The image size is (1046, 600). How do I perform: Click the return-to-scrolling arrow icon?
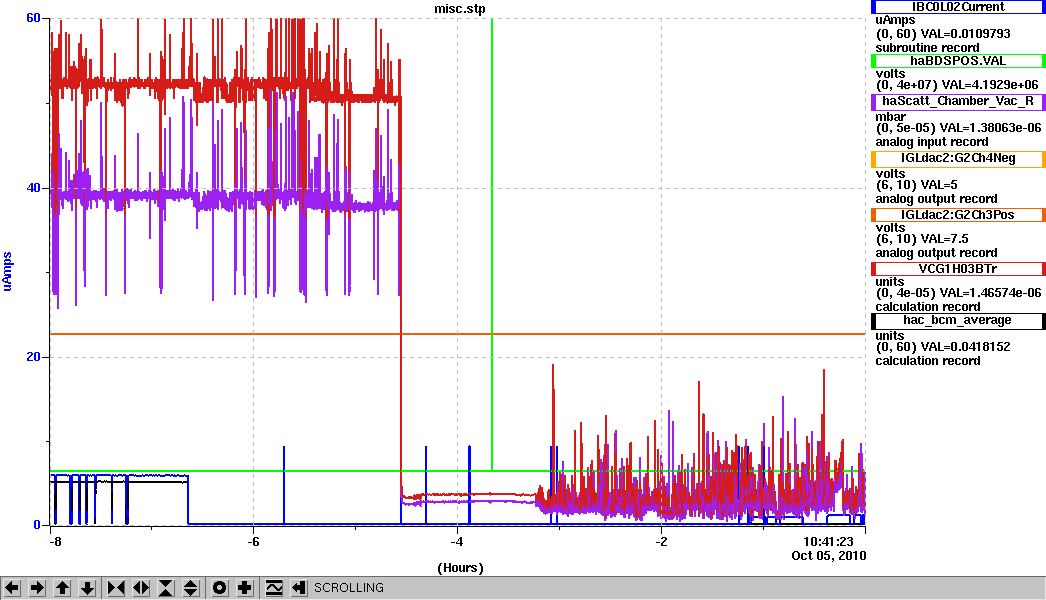pos(299,588)
